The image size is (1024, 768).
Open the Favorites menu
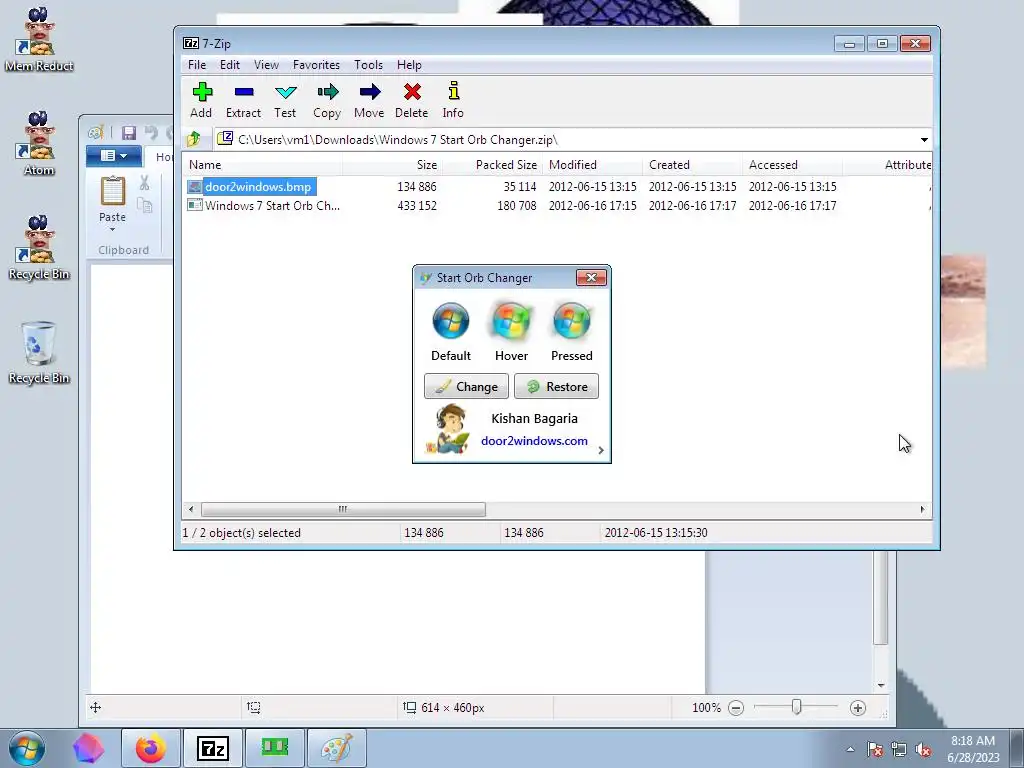(316, 65)
